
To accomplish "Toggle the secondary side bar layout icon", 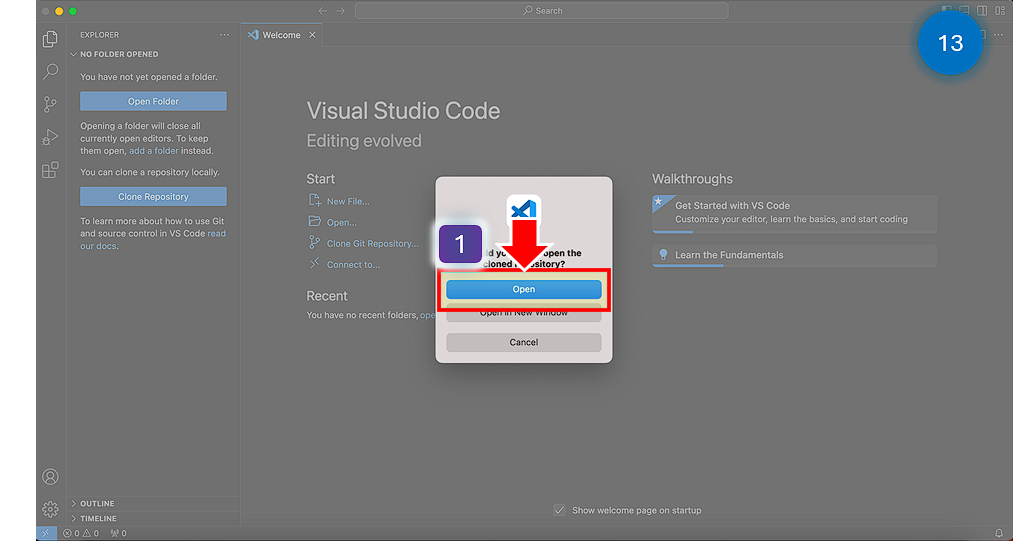I will [981, 11].
